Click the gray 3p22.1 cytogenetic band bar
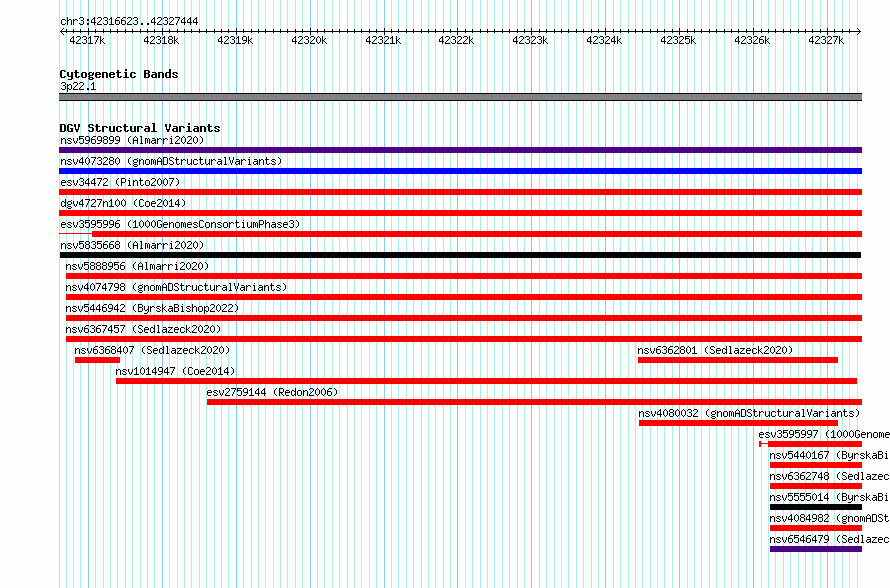Image resolution: width=890 pixels, height=588 pixels. coord(460,97)
